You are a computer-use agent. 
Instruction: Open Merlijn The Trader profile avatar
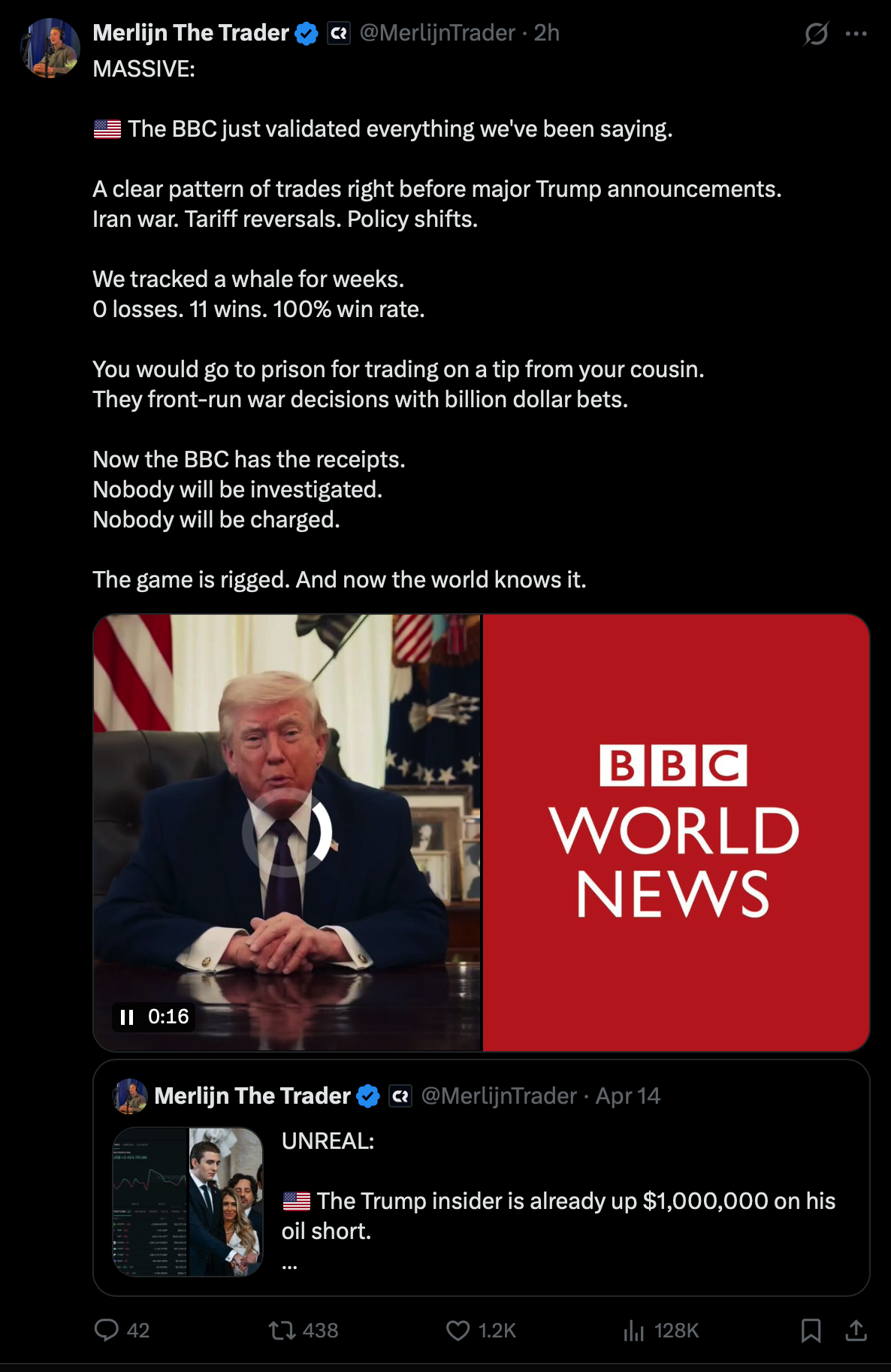(50, 48)
